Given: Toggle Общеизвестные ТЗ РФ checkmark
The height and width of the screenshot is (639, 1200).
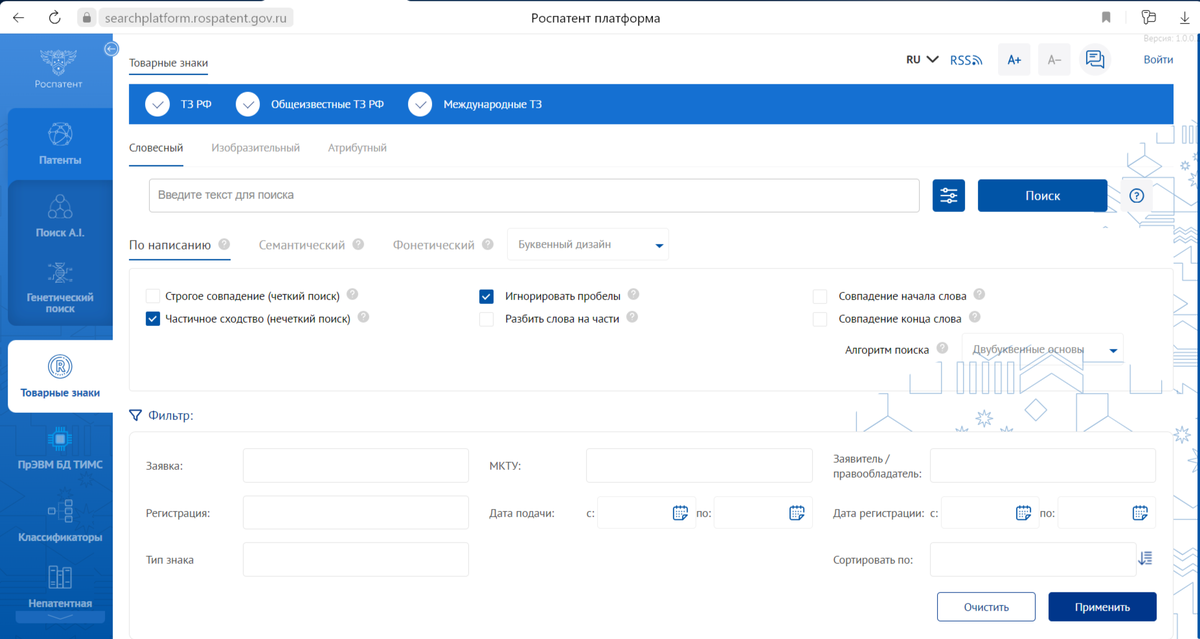Looking at the screenshot, I should pos(248,104).
